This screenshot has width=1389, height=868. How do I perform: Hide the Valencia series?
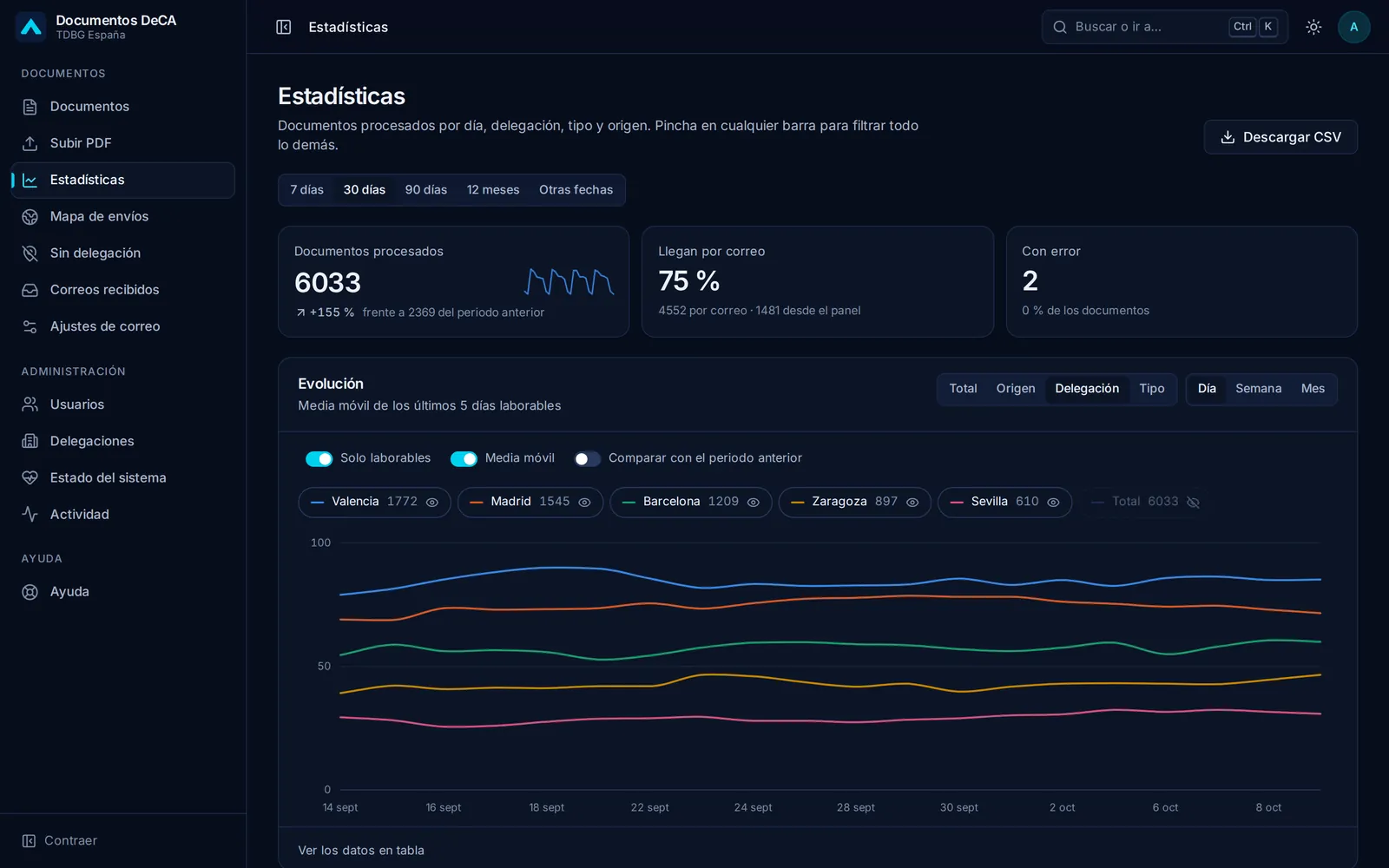click(374, 502)
